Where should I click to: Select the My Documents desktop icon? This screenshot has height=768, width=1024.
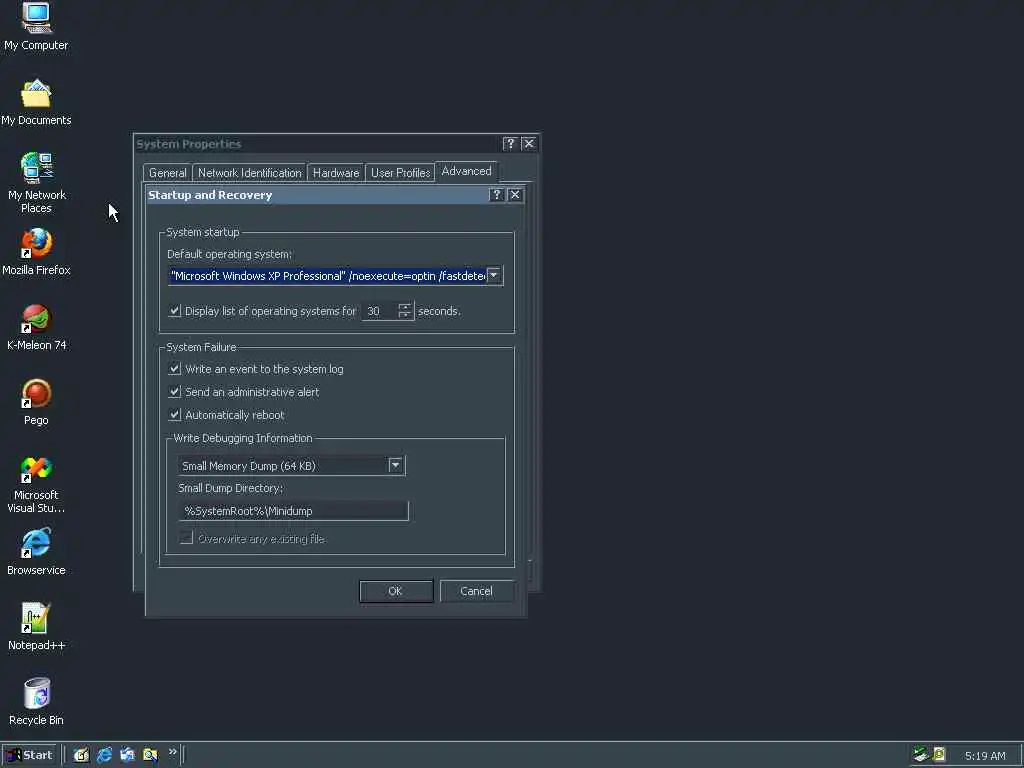[36, 102]
